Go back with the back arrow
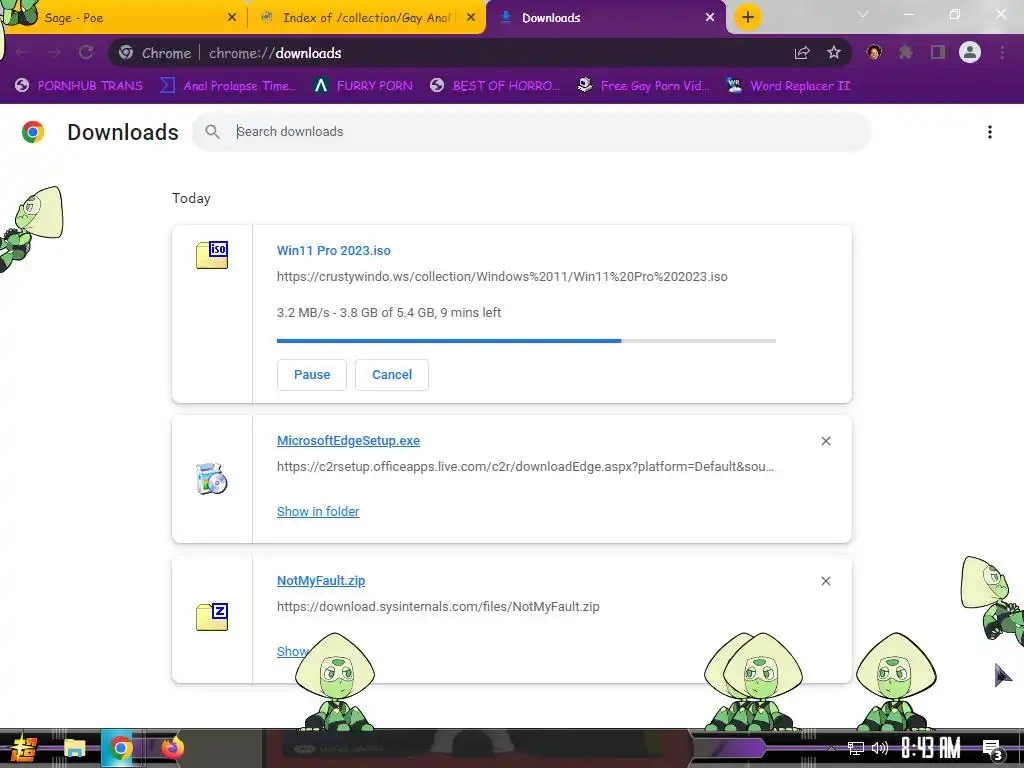The width and height of the screenshot is (1024, 768). (x=23, y=53)
